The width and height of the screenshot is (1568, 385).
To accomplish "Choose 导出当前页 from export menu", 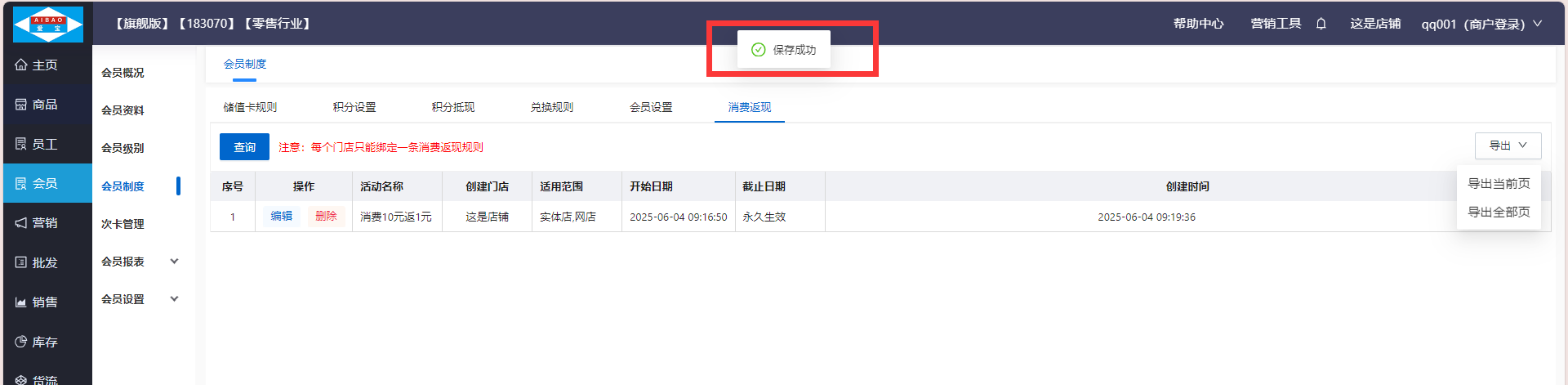I will 1499,184.
